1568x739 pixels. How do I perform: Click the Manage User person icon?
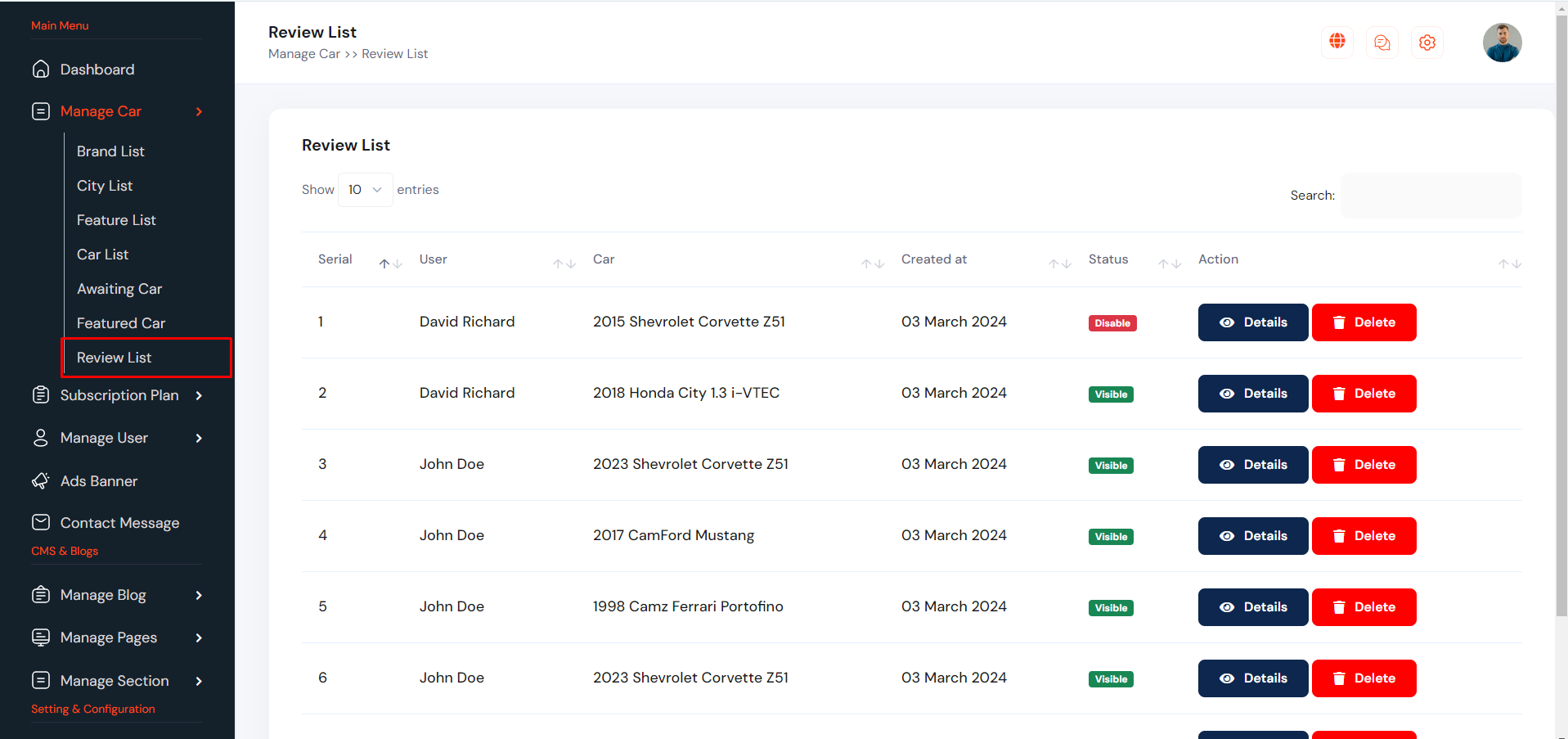point(41,438)
